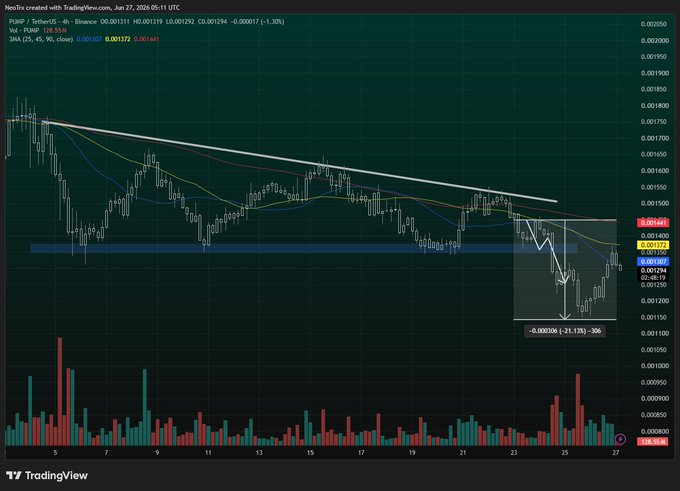
Task: Click the 128.55M volume value in legend
Action: tap(55, 30)
